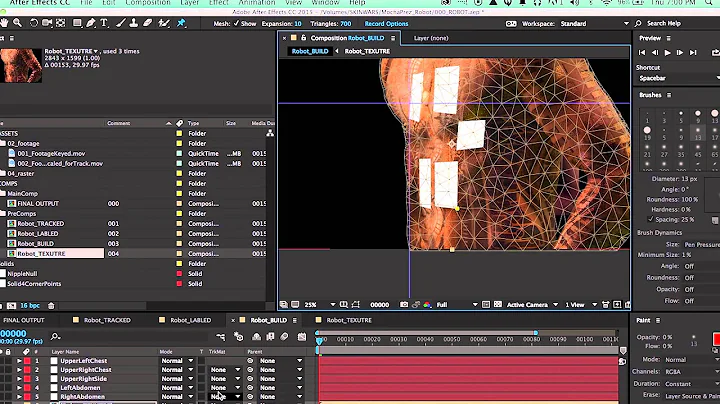The width and height of the screenshot is (720, 404).
Task: Click Next Frame button in Preview panel
Action: (x=680, y=53)
